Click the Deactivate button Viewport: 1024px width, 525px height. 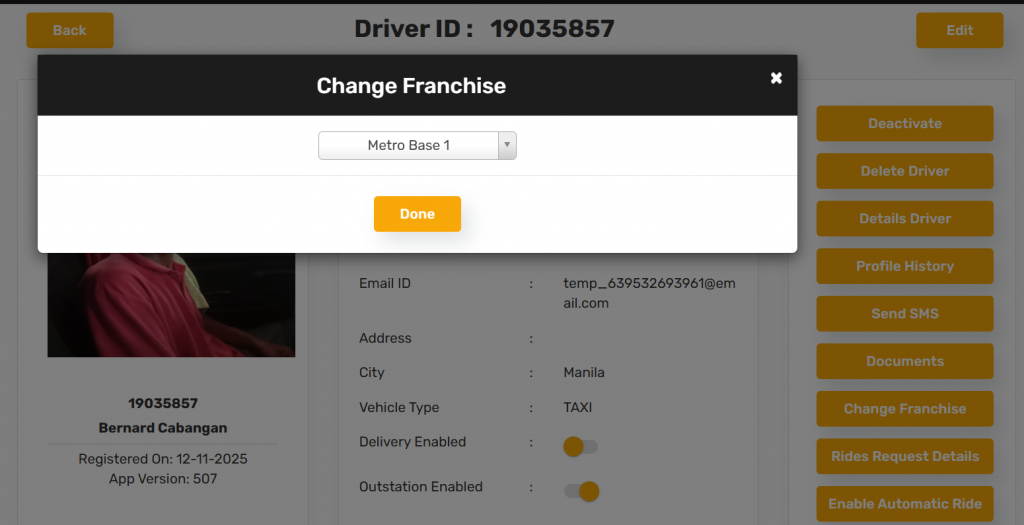(x=904, y=124)
